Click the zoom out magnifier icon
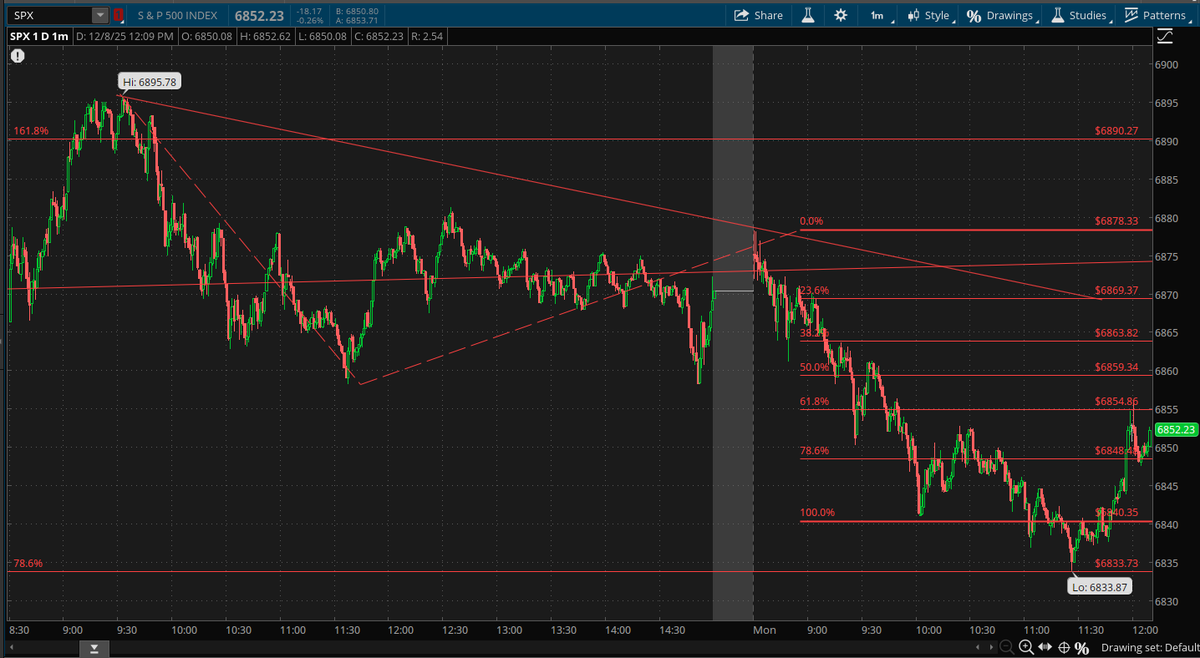Viewport: 1200px width, 658px height. click(x=1005, y=648)
